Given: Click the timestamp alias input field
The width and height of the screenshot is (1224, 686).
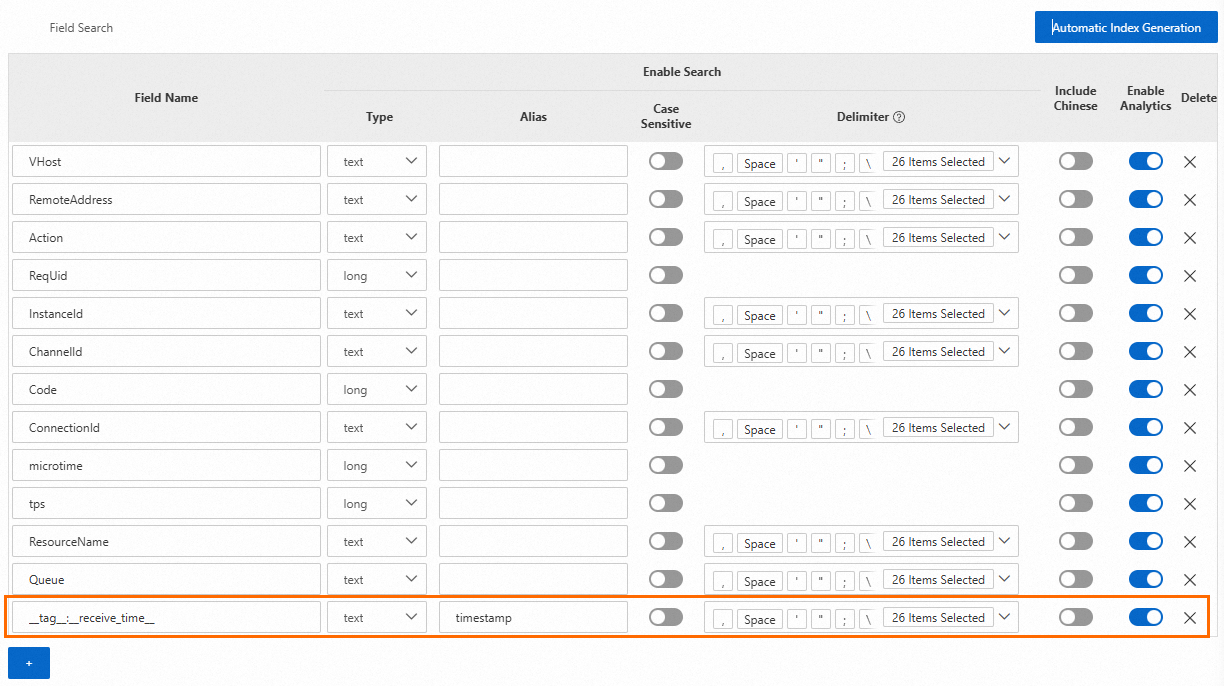Looking at the screenshot, I should 533,617.
